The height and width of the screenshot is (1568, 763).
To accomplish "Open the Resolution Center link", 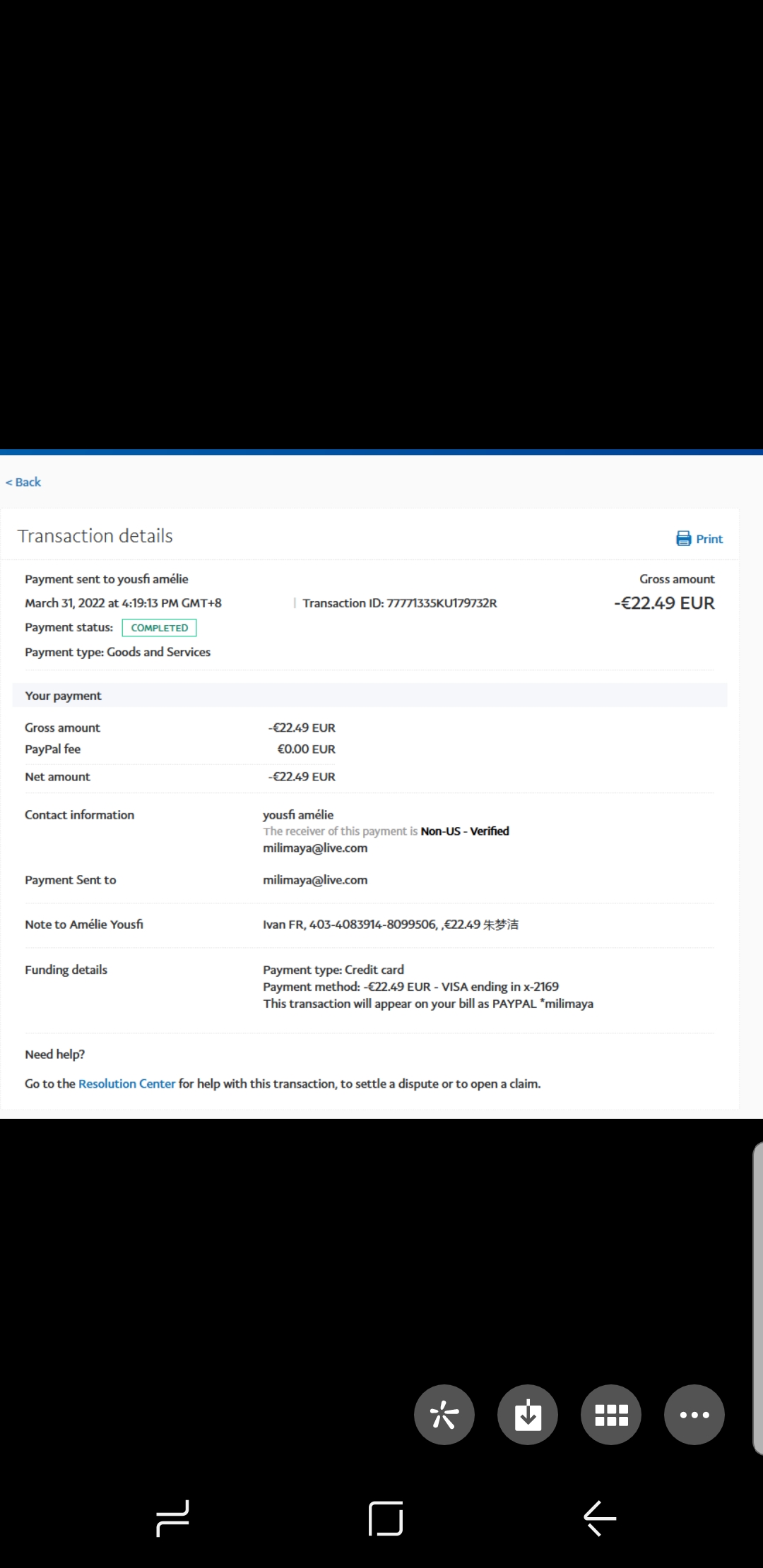I will coord(126,1083).
